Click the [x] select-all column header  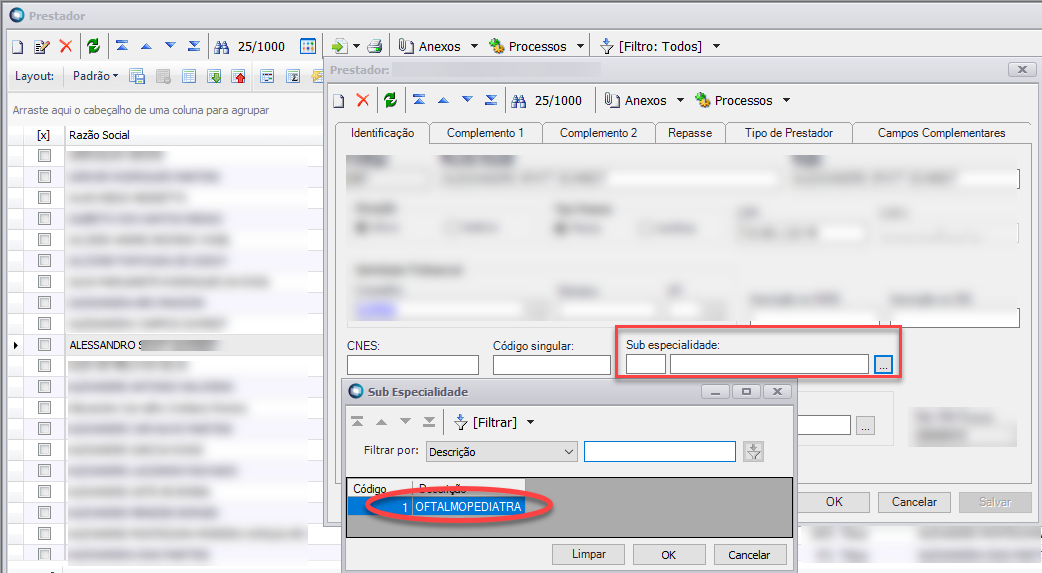(x=43, y=135)
